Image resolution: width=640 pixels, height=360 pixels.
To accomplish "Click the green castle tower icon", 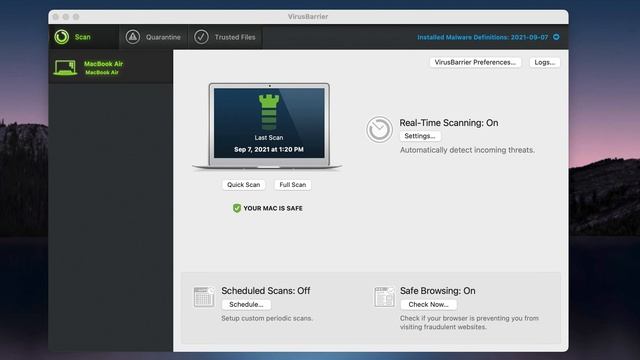I will pyautogui.click(x=269, y=111).
